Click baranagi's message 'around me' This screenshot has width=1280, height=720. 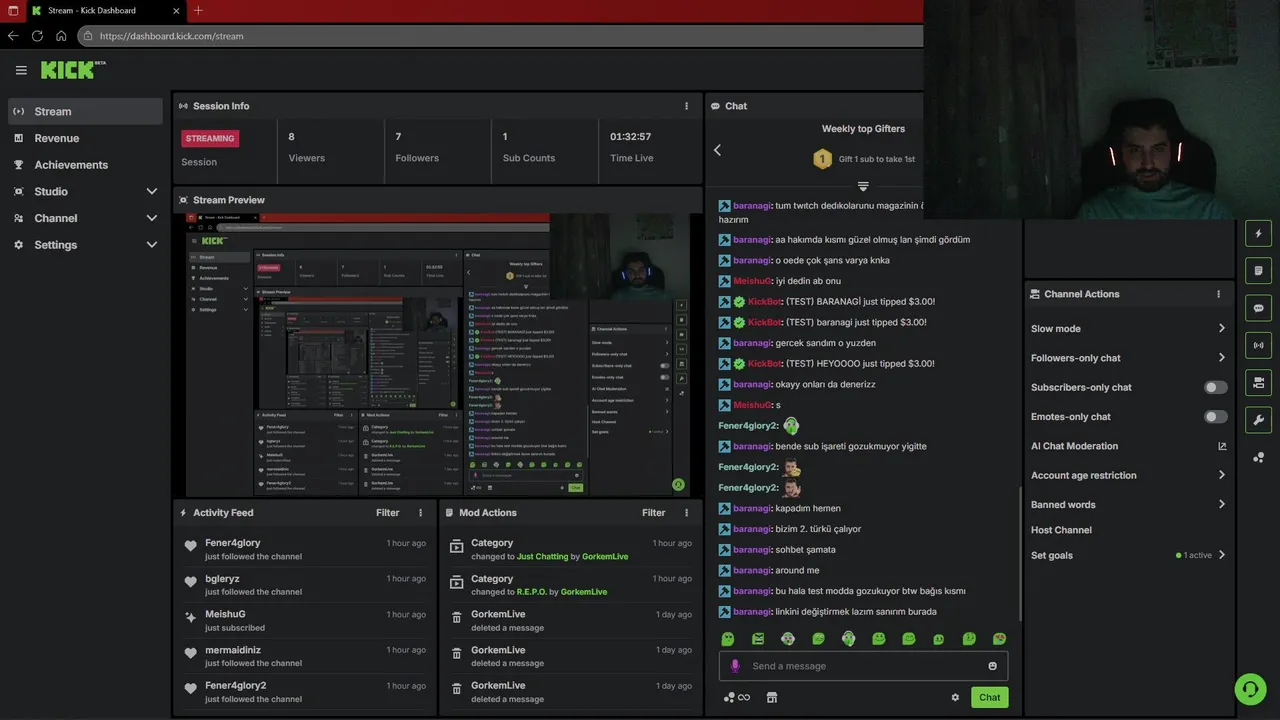(797, 571)
